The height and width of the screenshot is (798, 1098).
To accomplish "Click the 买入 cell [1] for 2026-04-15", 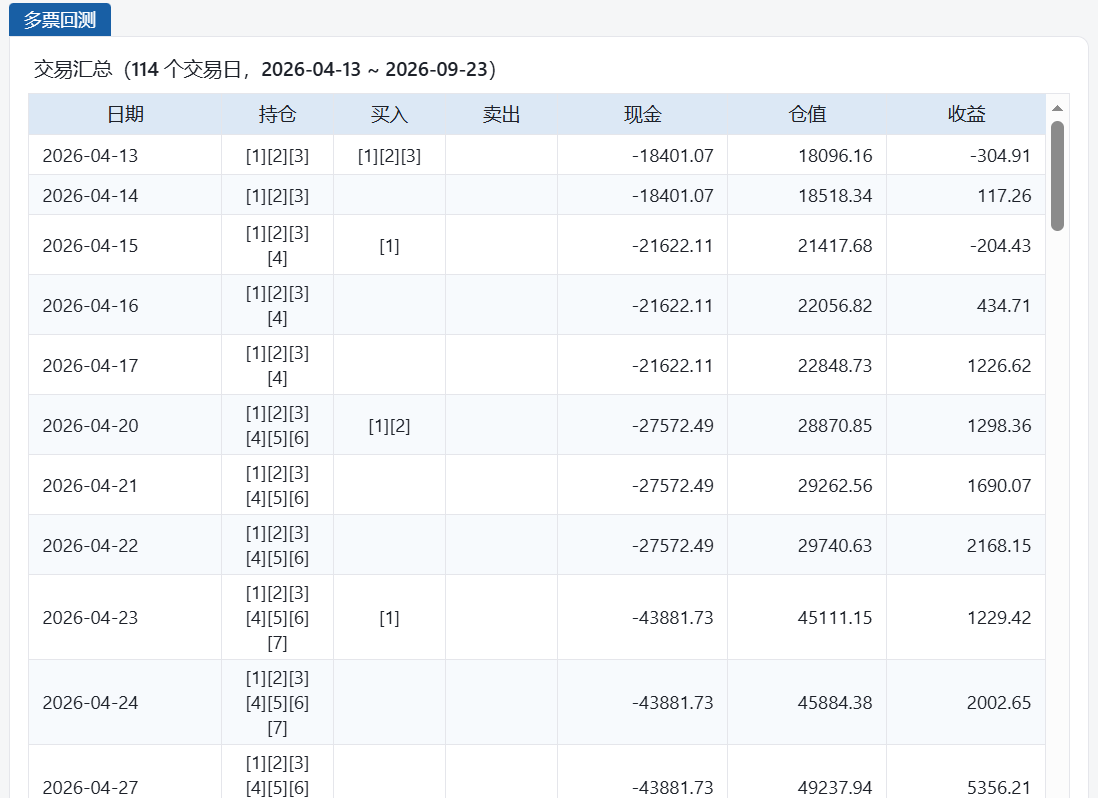I will click(x=389, y=246).
